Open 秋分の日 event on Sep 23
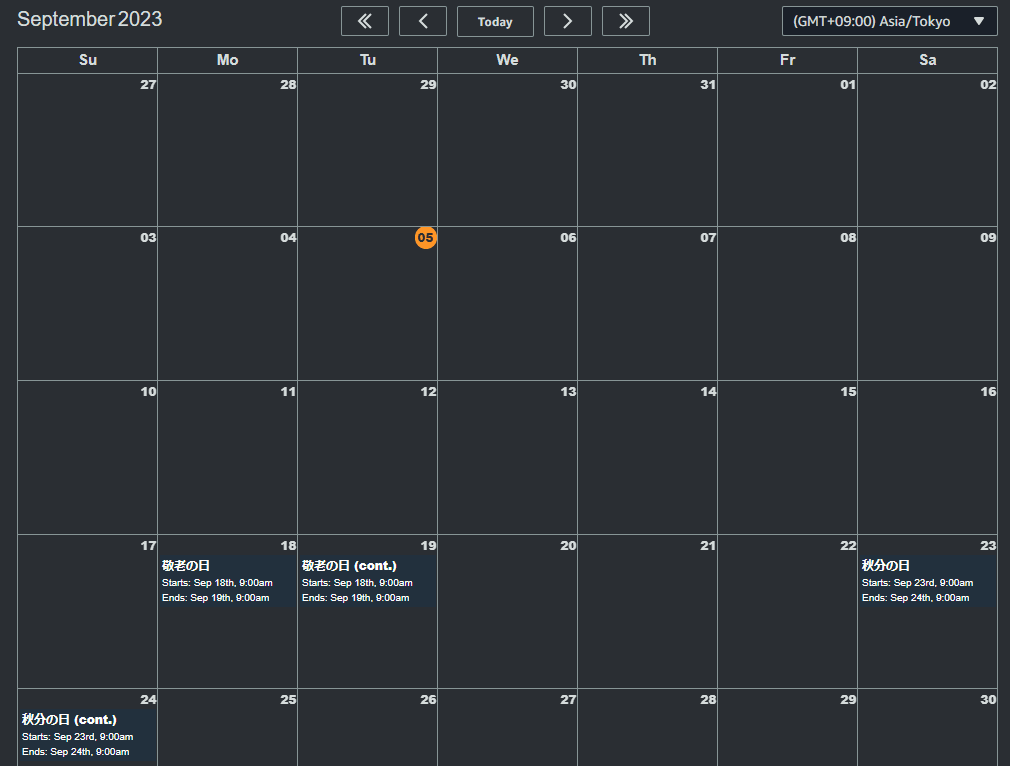1010x766 pixels. [928, 581]
